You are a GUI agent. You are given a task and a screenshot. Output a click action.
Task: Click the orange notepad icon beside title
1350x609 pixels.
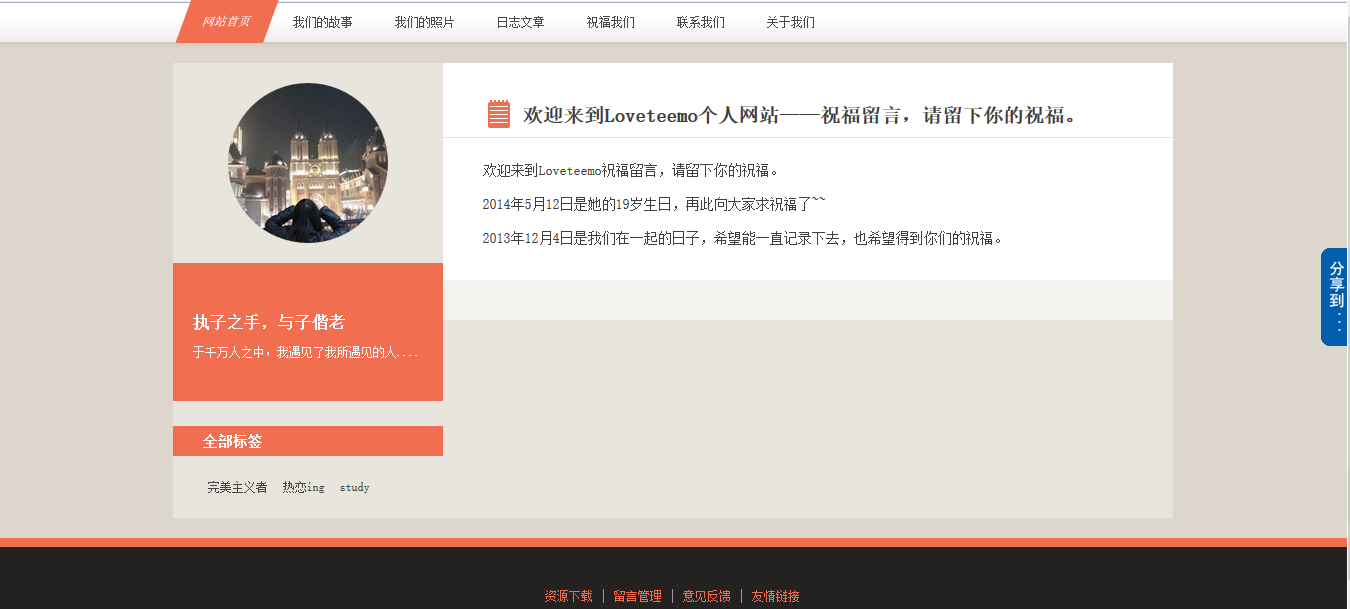click(499, 114)
